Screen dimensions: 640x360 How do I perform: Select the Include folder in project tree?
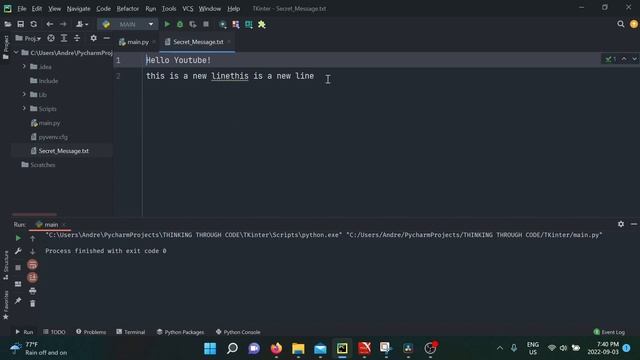tap(48, 81)
